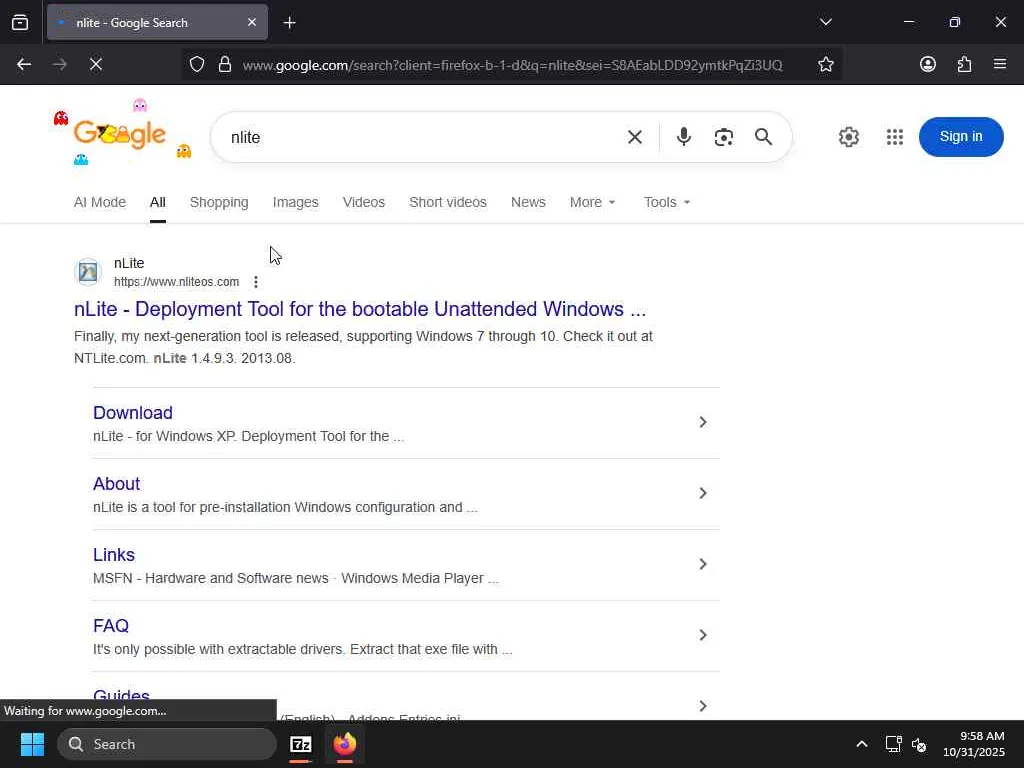Open the three-dot menu beside nliteos.com
Image resolution: width=1024 pixels, height=768 pixels.
(256, 282)
